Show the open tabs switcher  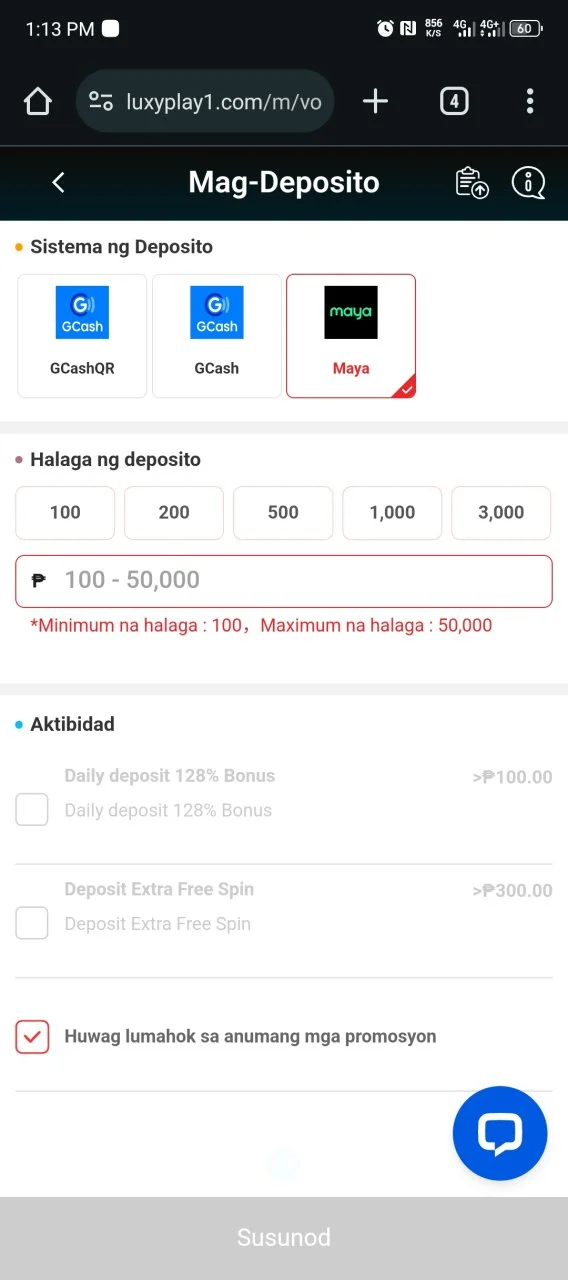click(x=454, y=101)
